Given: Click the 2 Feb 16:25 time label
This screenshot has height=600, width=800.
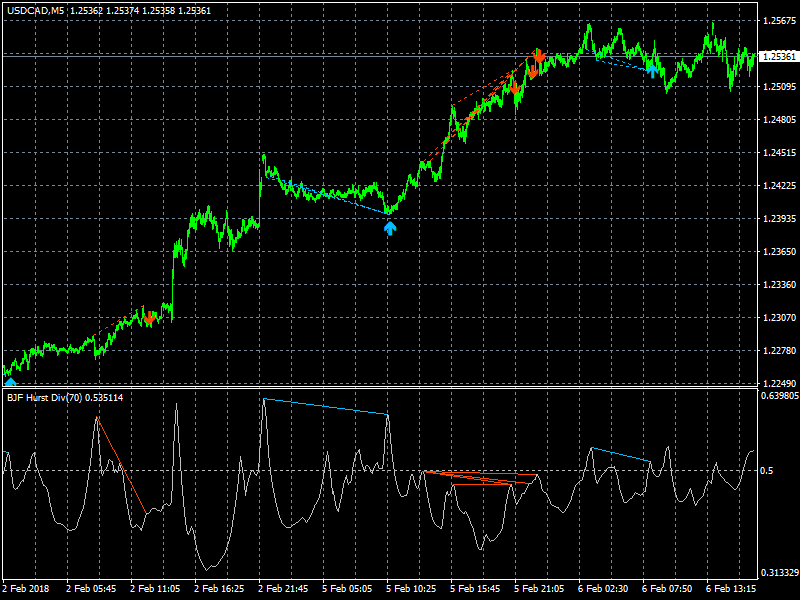Looking at the screenshot, I should 219,589.
